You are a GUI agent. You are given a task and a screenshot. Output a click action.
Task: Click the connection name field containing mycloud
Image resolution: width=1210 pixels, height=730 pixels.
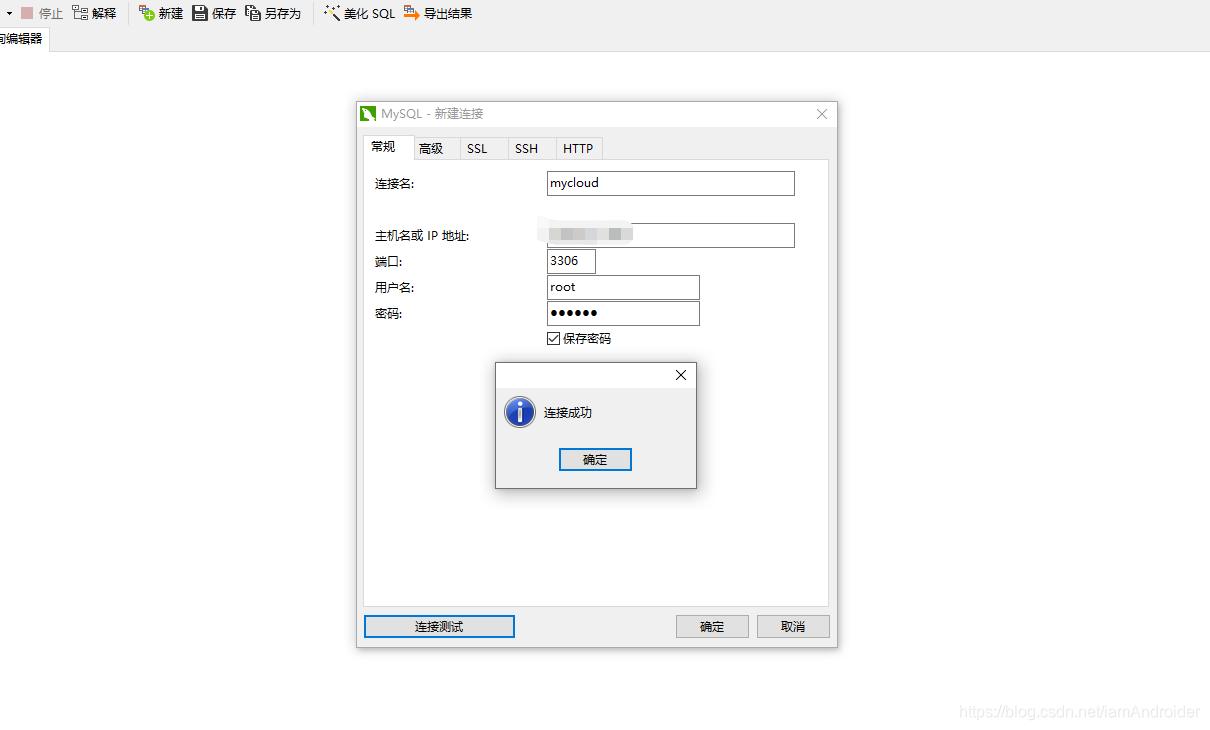tap(671, 183)
